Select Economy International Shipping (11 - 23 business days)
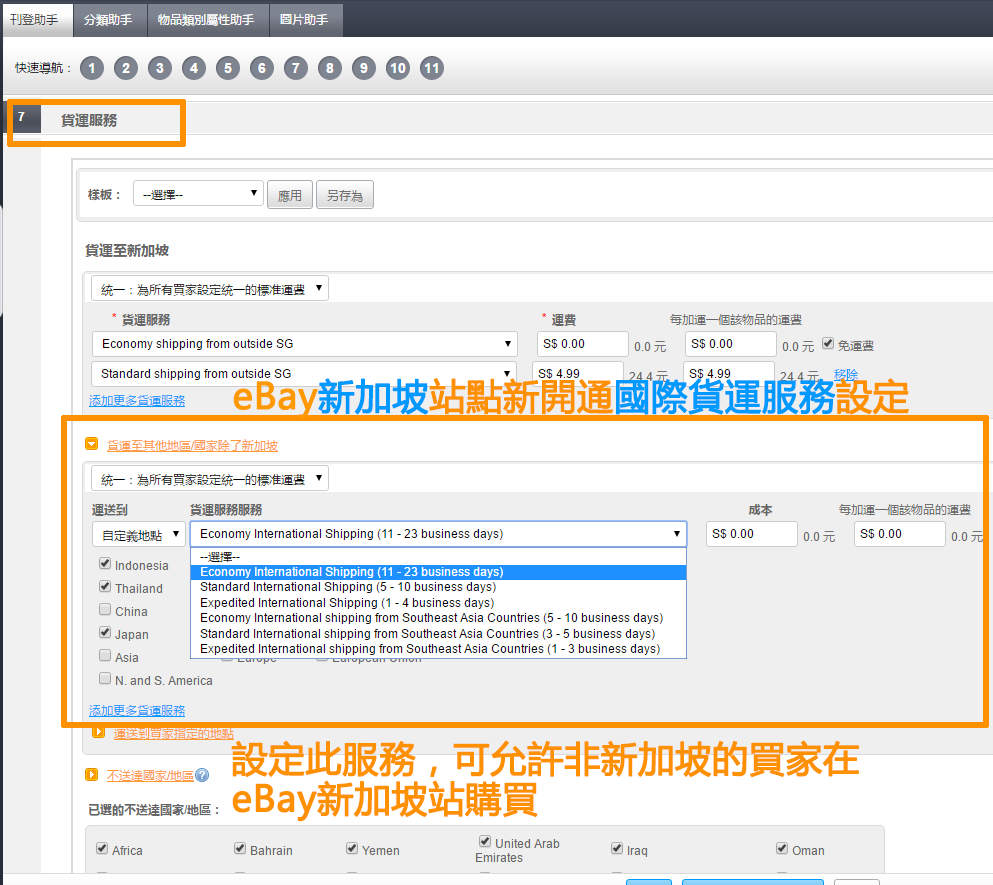993x885 pixels. click(x=438, y=572)
